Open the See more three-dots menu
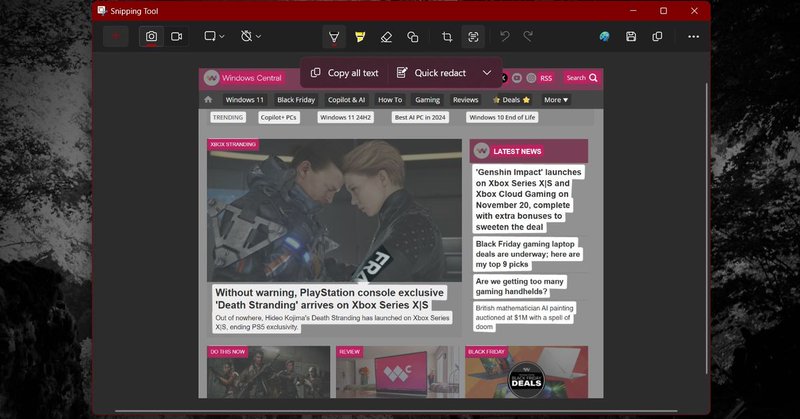 [x=693, y=36]
